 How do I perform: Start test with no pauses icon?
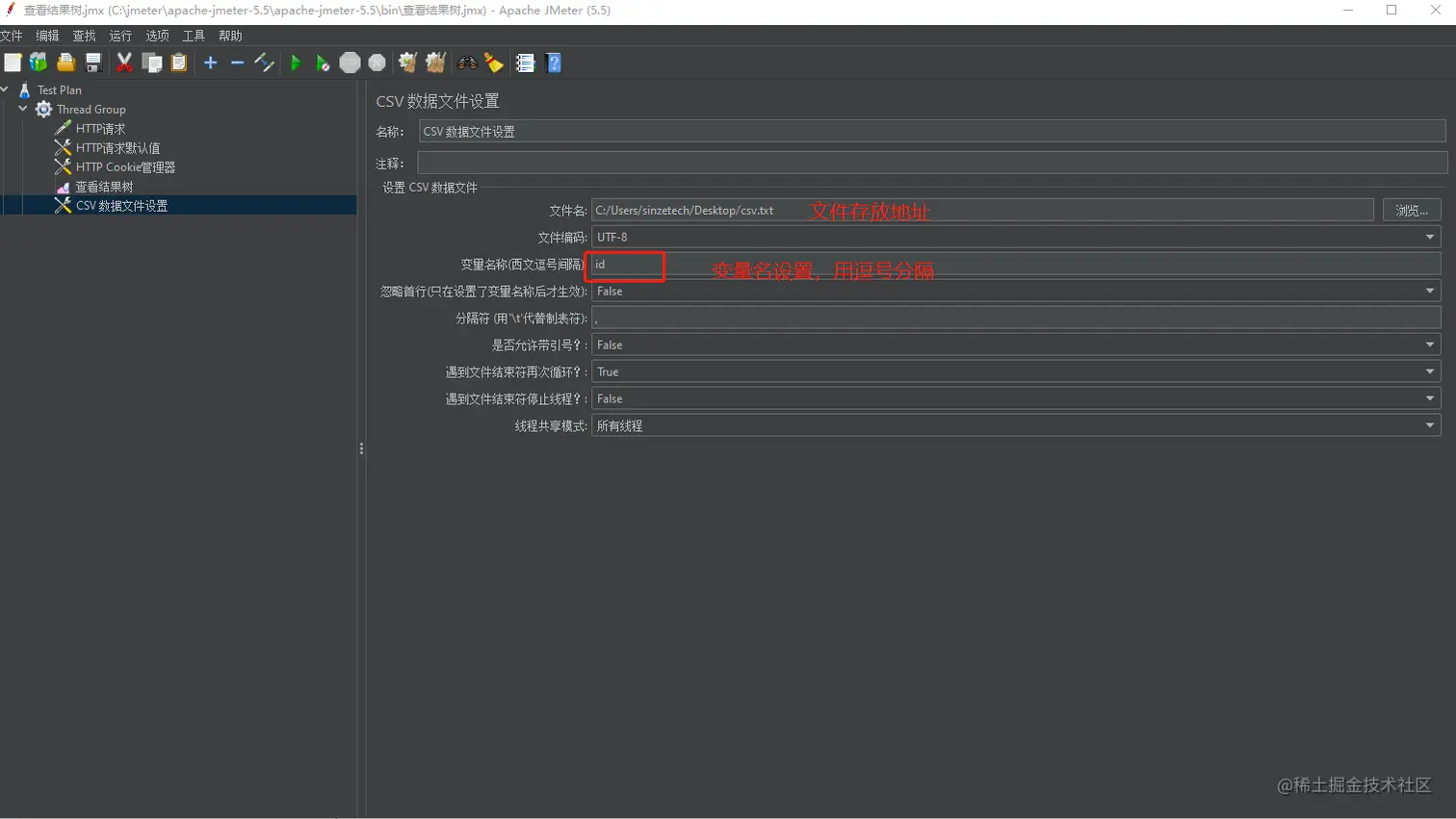pyautogui.click(x=323, y=63)
